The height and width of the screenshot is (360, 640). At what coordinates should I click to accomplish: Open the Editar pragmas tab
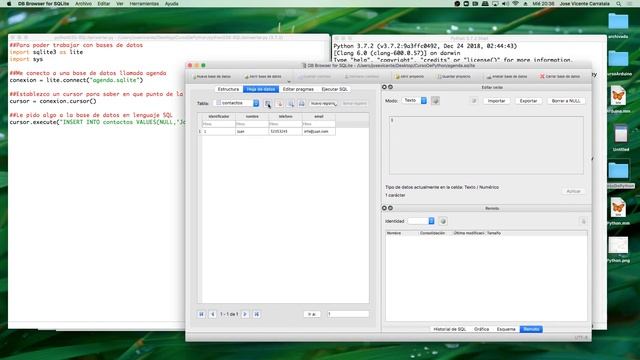pos(298,89)
